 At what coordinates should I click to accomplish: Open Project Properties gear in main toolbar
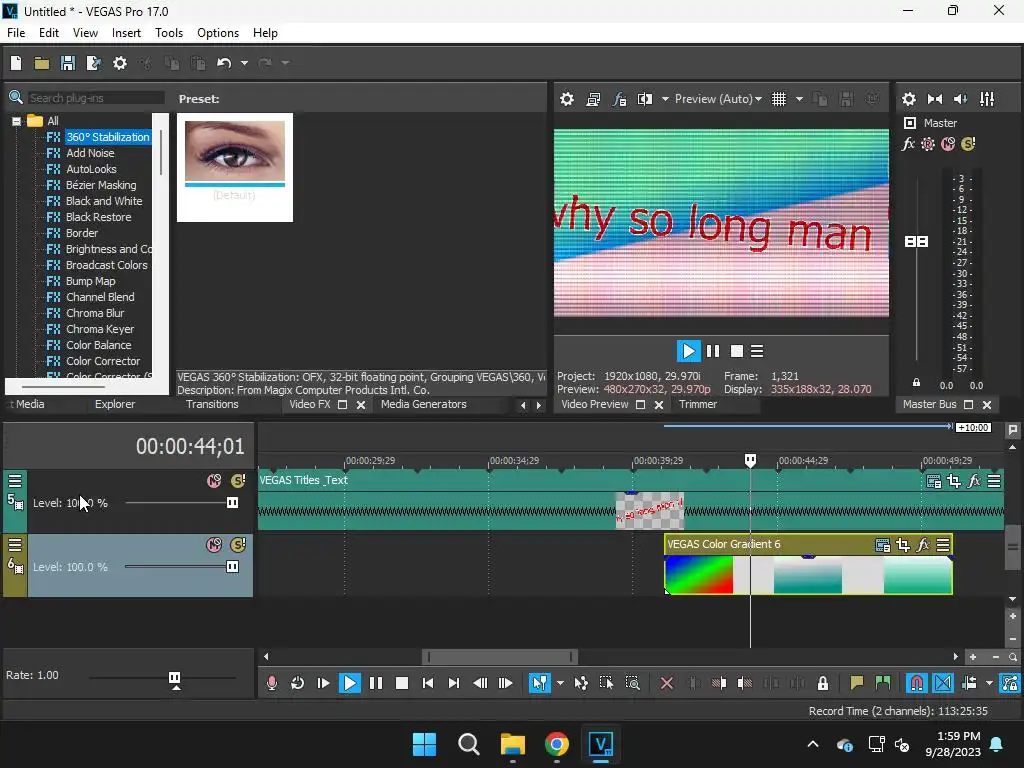120,63
